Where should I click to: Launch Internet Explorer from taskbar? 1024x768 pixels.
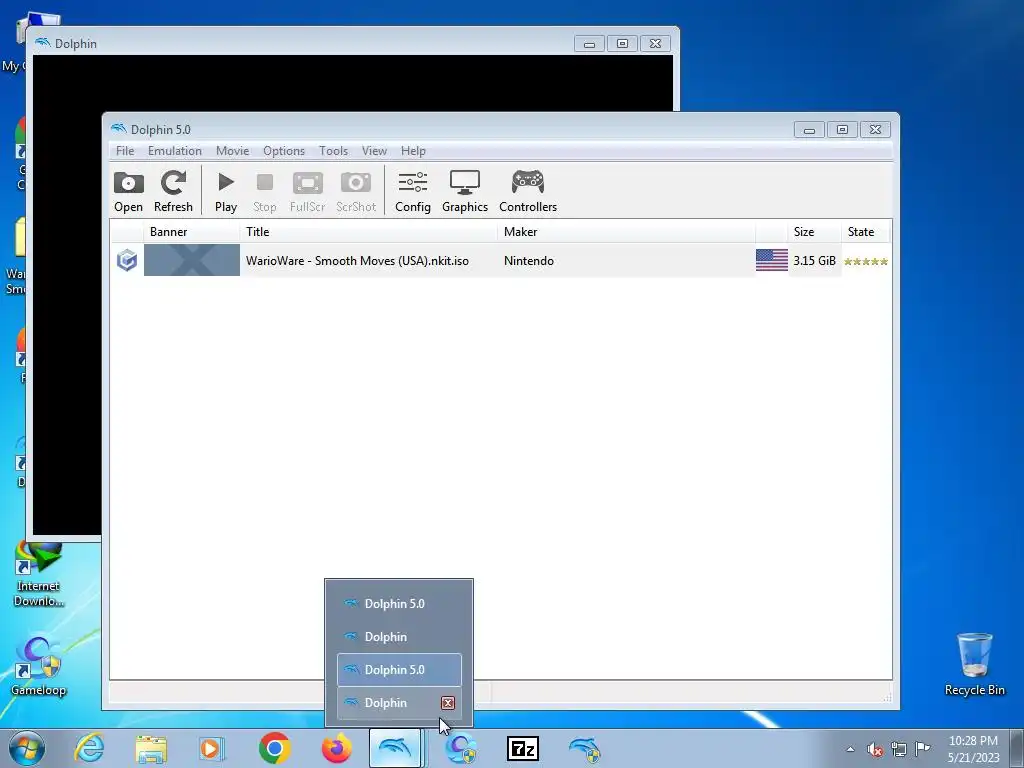point(89,748)
